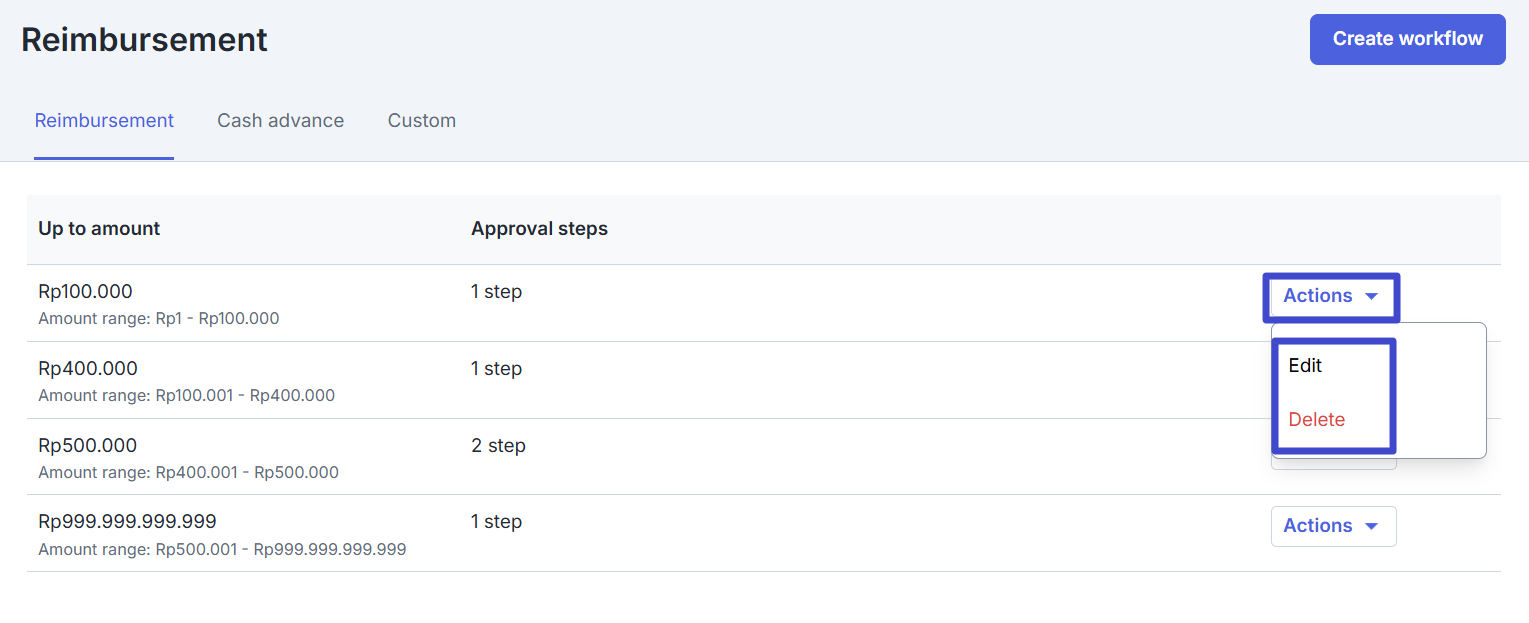This screenshot has height=623, width=1529.
Task: Open the Custom tab
Action: click(421, 121)
